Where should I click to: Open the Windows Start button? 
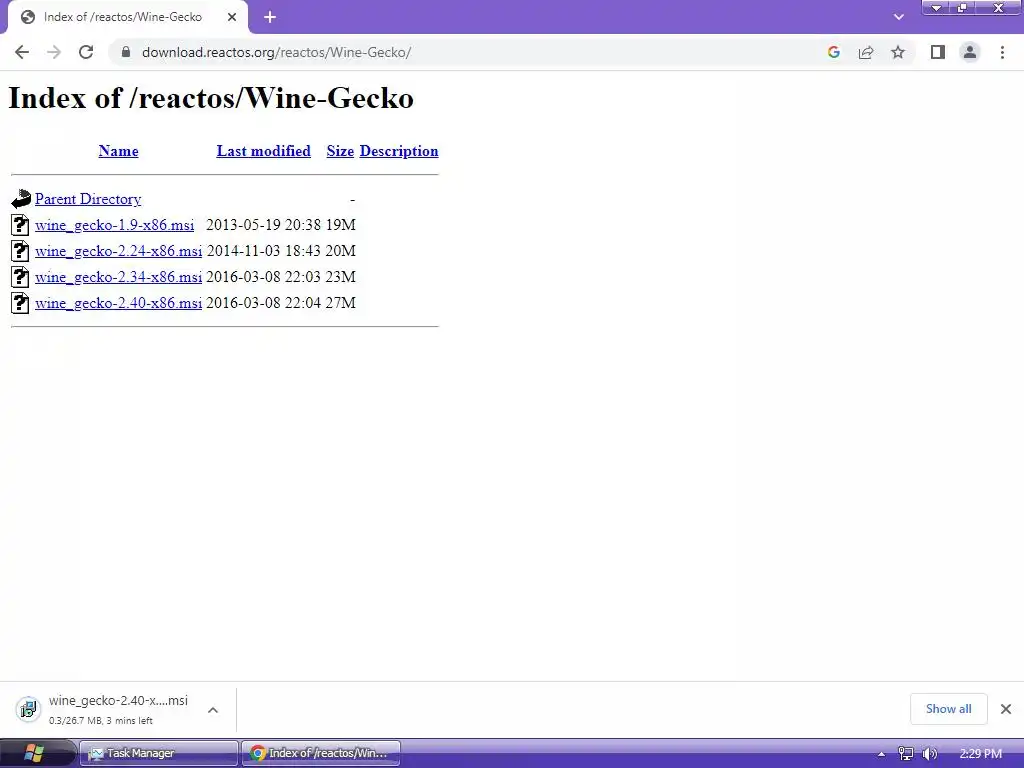coord(33,754)
